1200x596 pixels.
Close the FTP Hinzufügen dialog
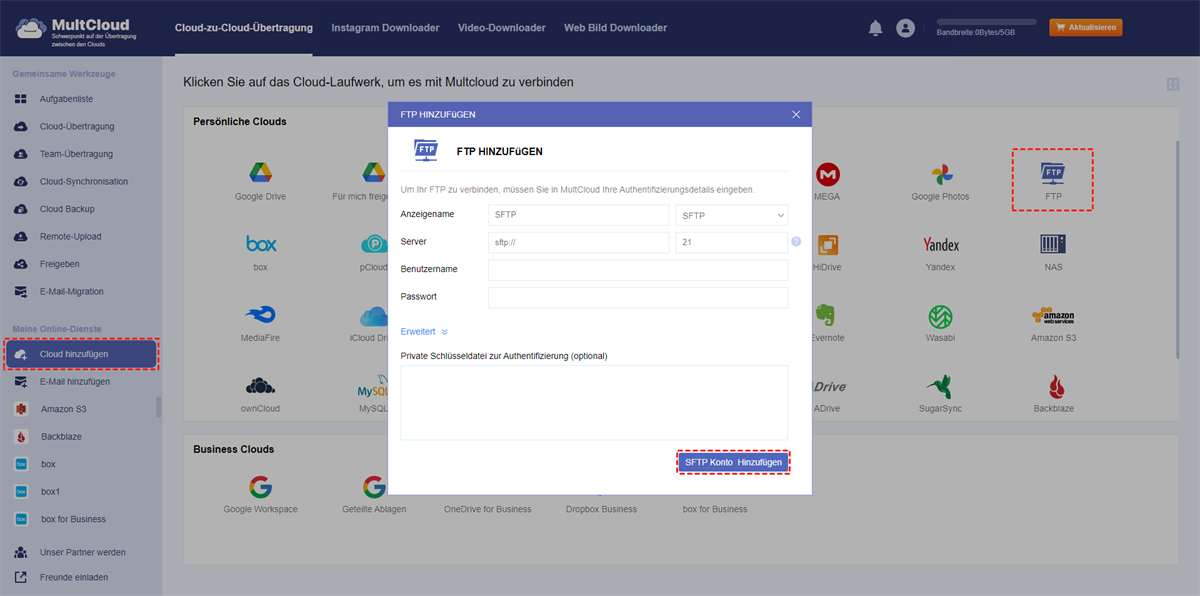796,115
